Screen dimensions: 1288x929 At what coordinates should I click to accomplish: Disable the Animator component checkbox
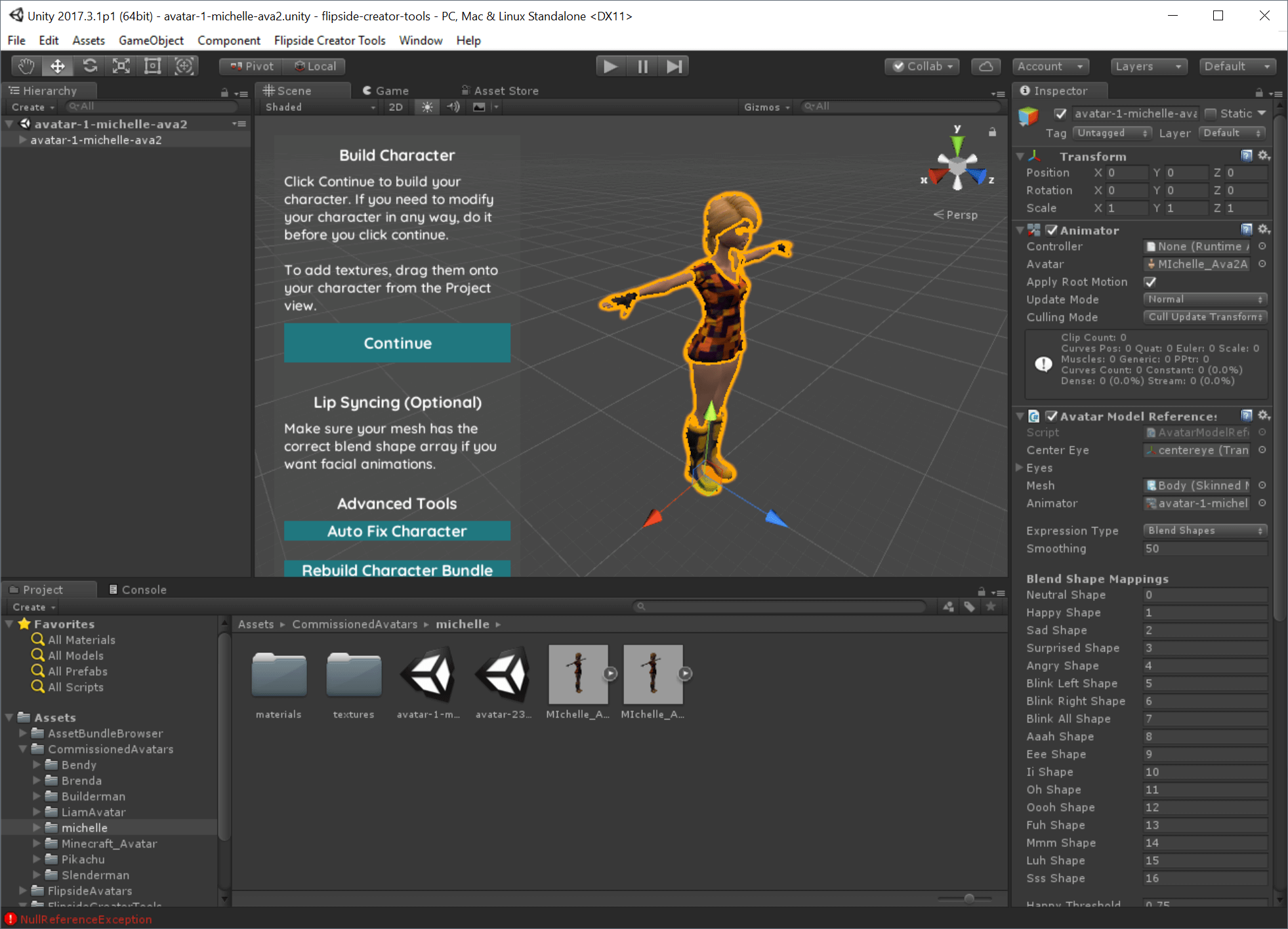[x=1052, y=230]
